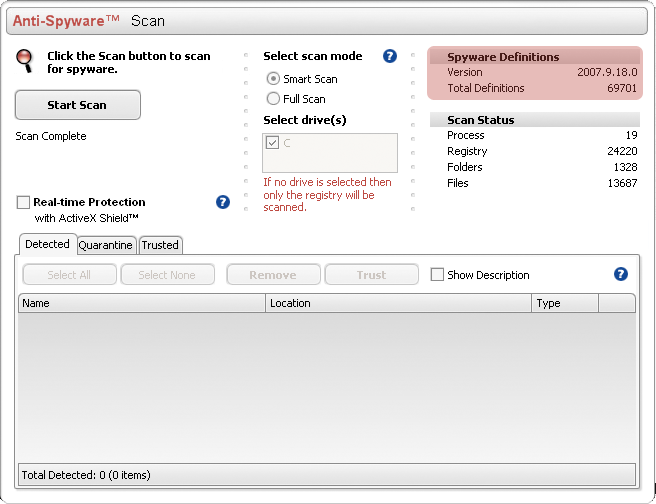
Task: Click the Trust button
Action: coord(371,275)
